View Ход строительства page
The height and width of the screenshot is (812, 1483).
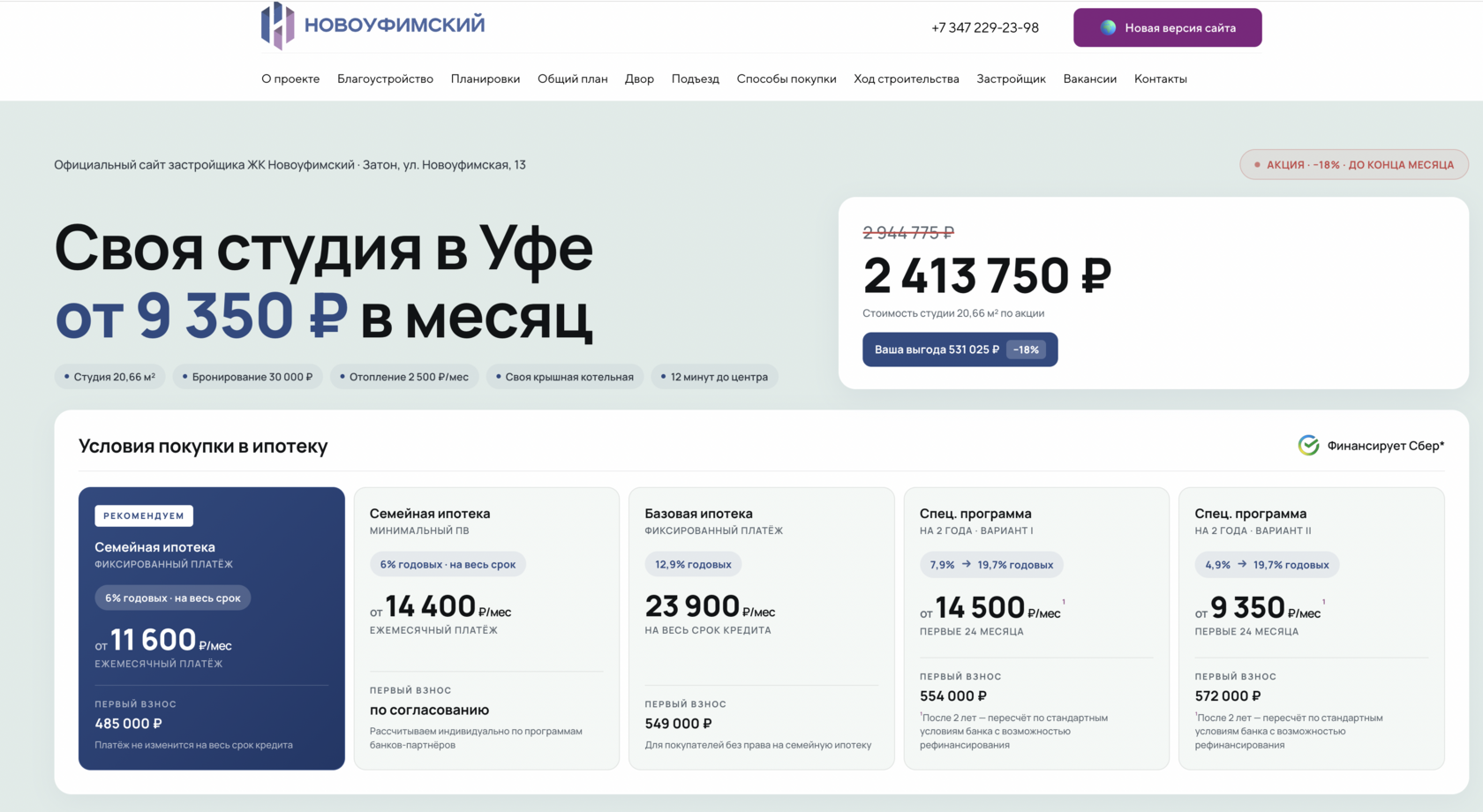906,79
